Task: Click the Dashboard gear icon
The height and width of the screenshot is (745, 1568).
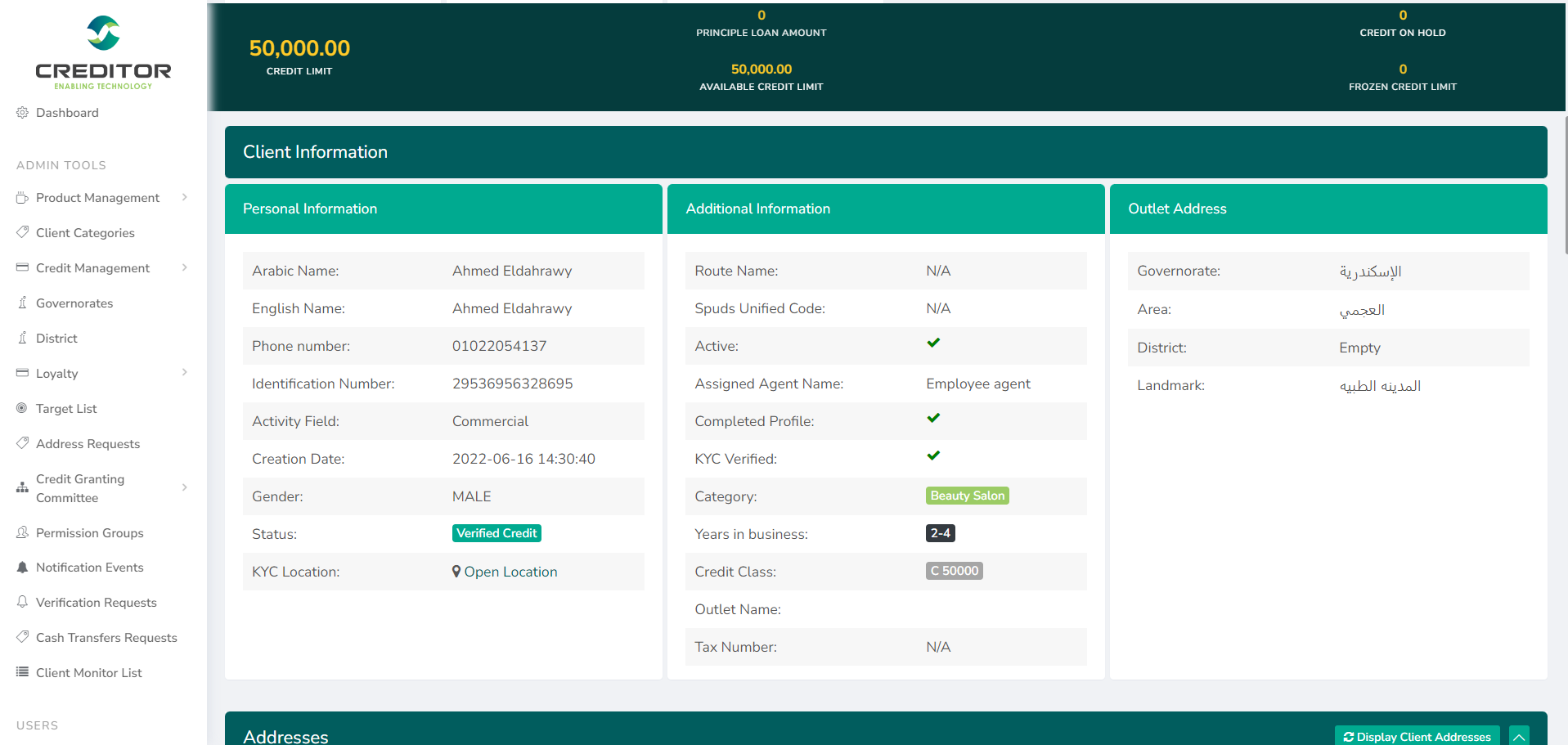Action: click(x=22, y=113)
